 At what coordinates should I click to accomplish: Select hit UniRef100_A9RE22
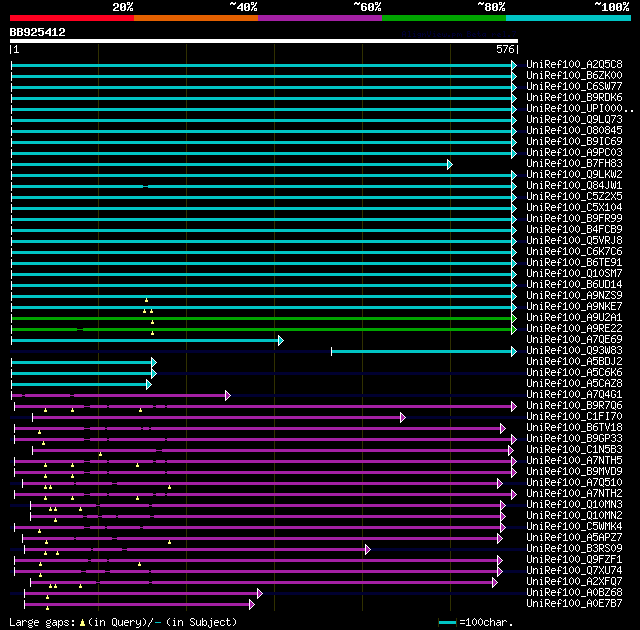(574, 329)
